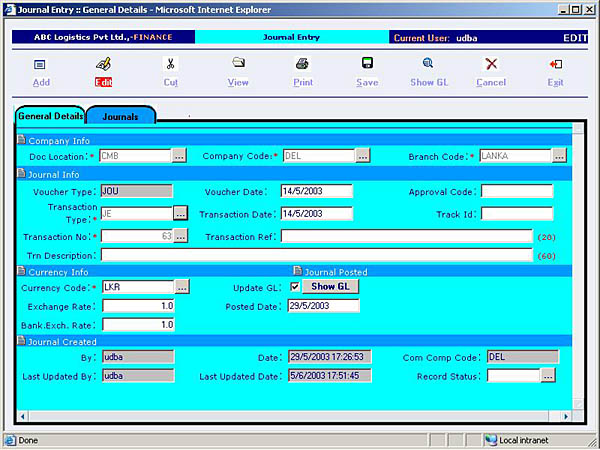Click the Save disk icon
Screen dimensions: 600x450
[x=367, y=64]
